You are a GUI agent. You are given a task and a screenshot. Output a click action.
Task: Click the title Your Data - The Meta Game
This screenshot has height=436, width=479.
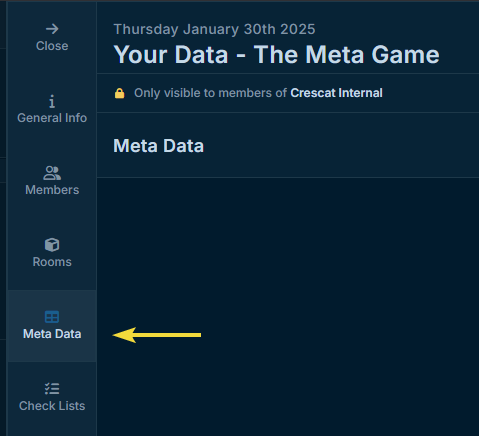point(276,55)
